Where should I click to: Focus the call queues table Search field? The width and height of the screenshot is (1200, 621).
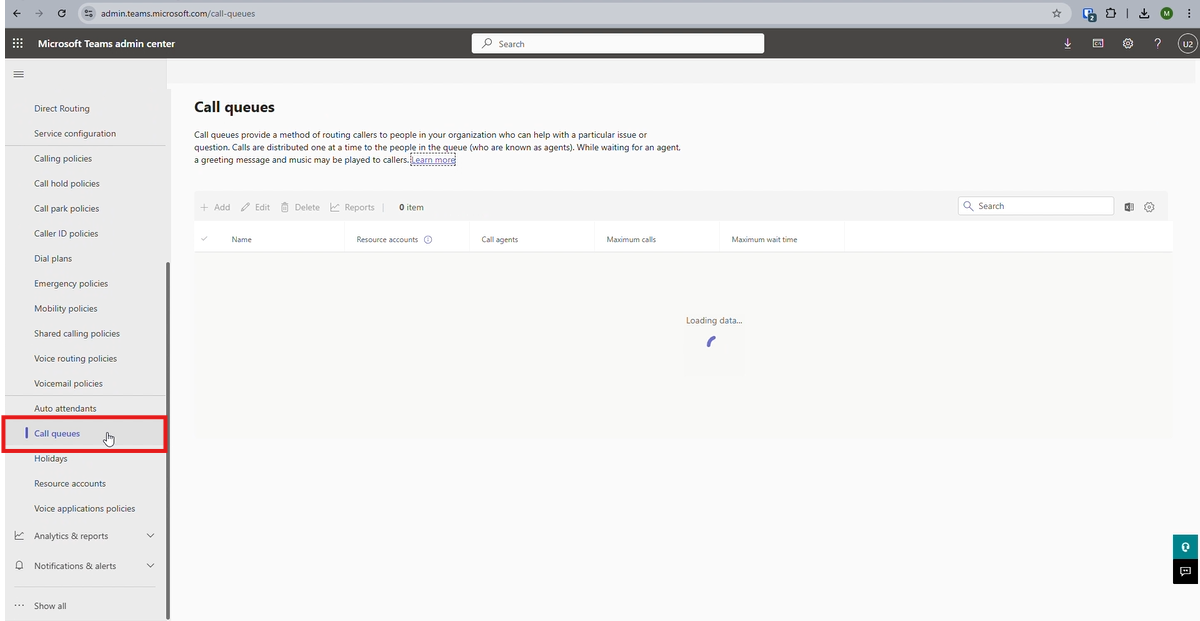(x=1036, y=206)
